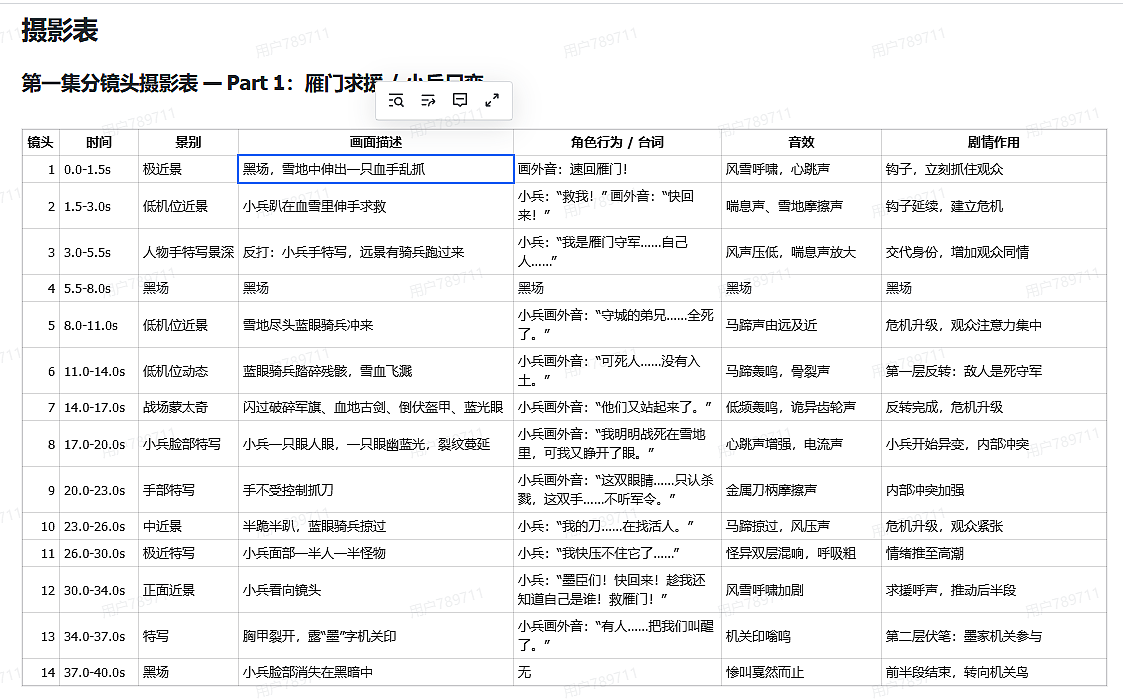The width and height of the screenshot is (1123, 700).
Task: Expand table to fullscreen with arrows icon
Action: point(492,100)
